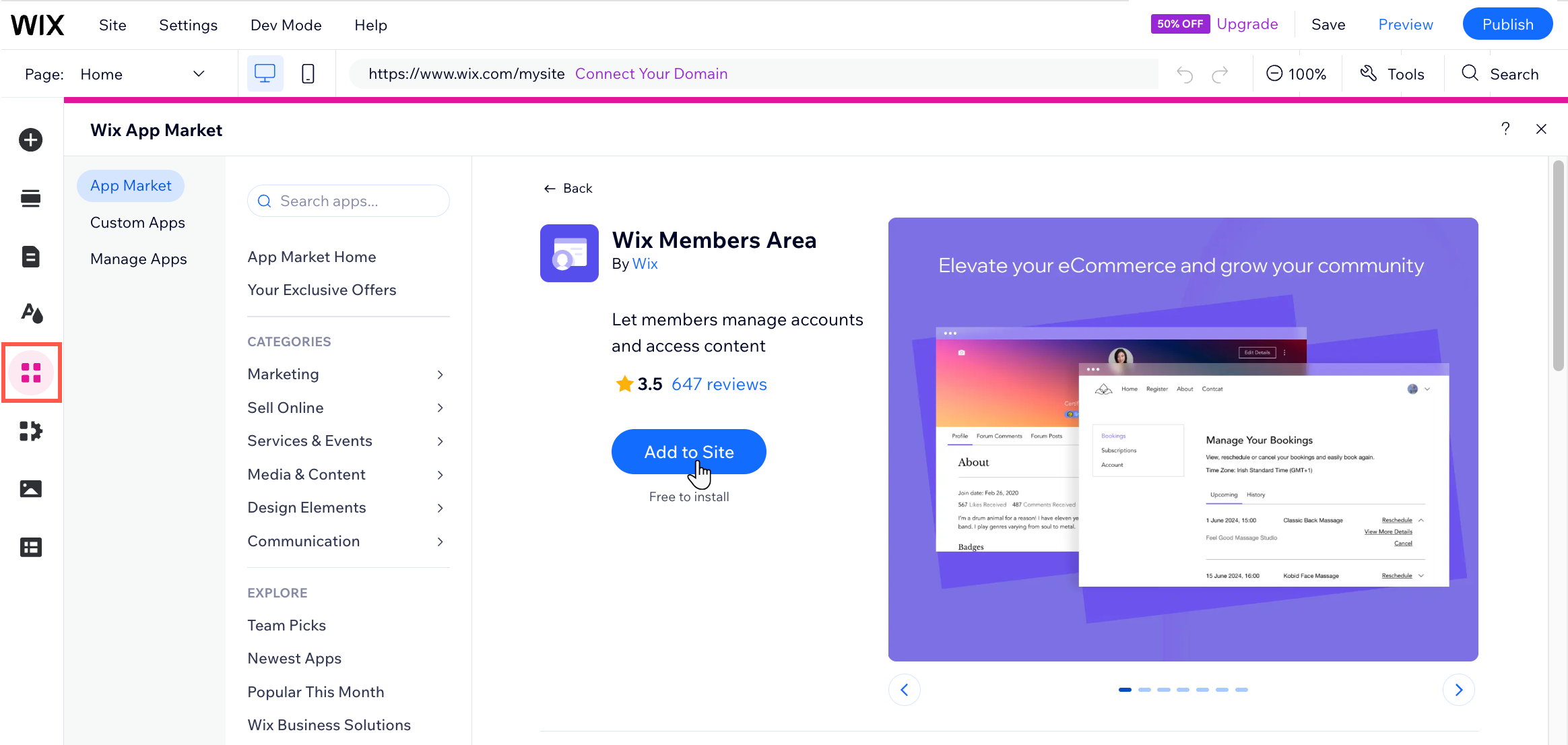Click the mobile view toggle icon

[x=308, y=73]
